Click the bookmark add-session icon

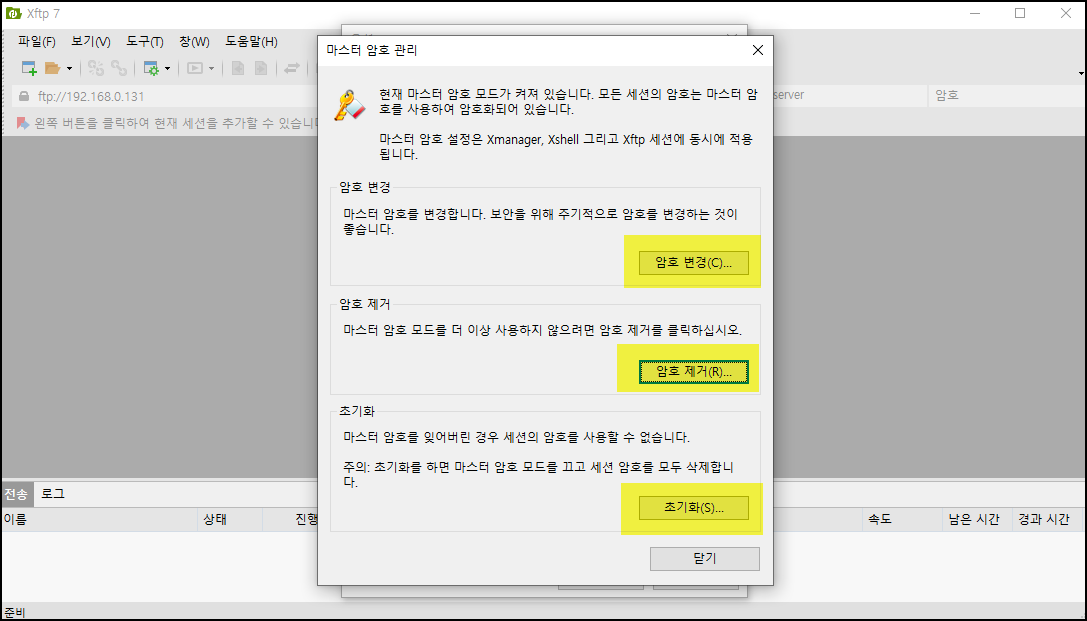(23, 123)
